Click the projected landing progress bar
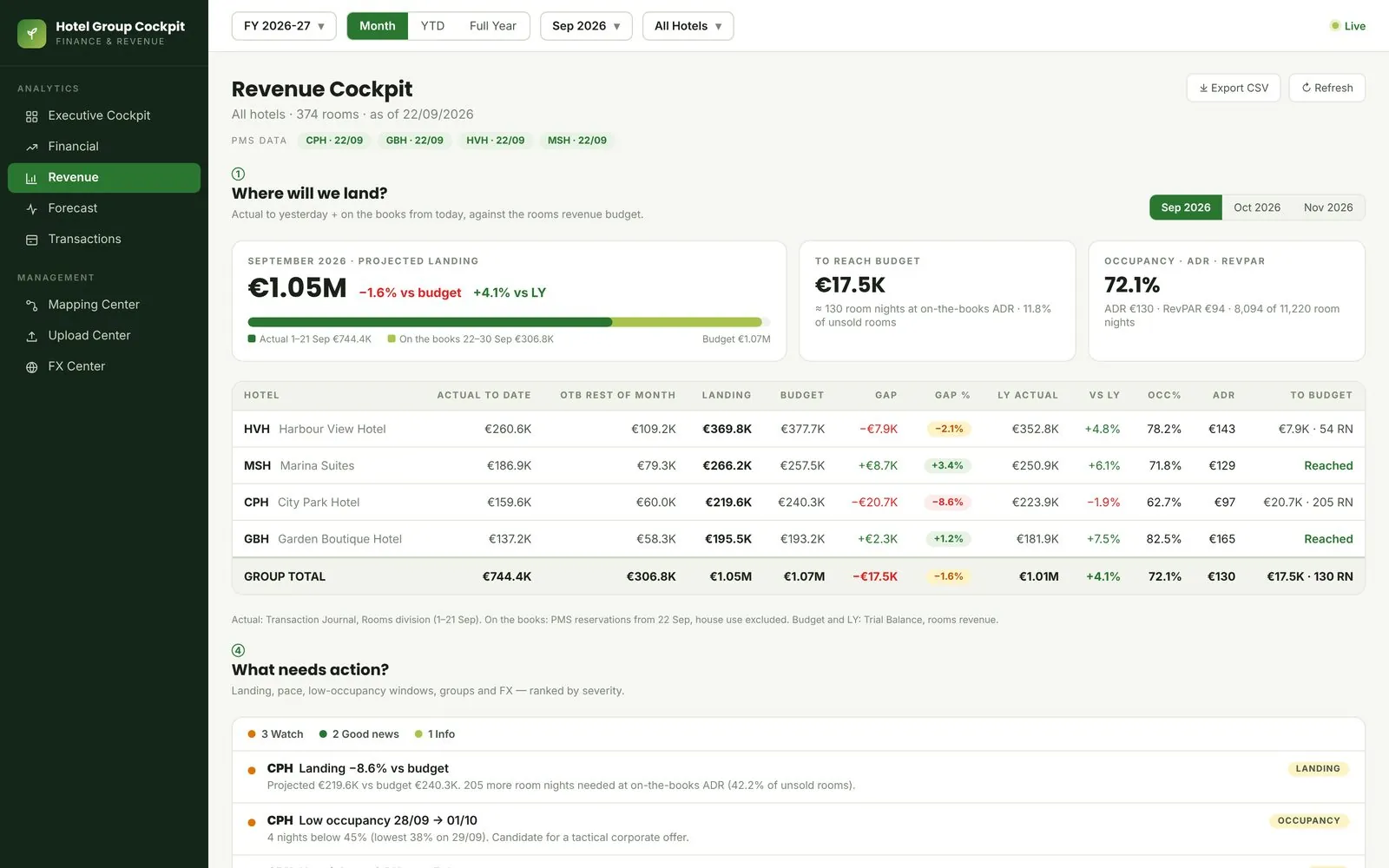The height and width of the screenshot is (868, 1389). pyautogui.click(x=509, y=322)
